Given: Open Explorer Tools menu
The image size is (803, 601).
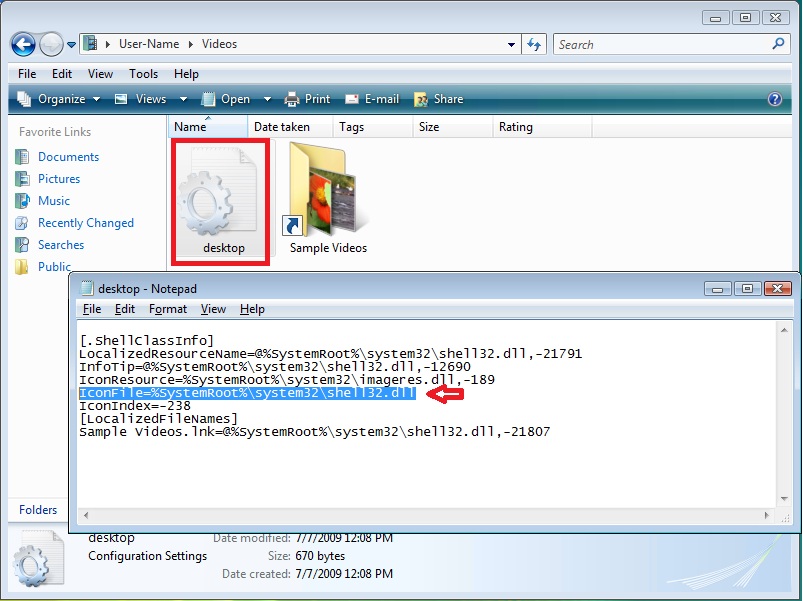Looking at the screenshot, I should [143, 74].
